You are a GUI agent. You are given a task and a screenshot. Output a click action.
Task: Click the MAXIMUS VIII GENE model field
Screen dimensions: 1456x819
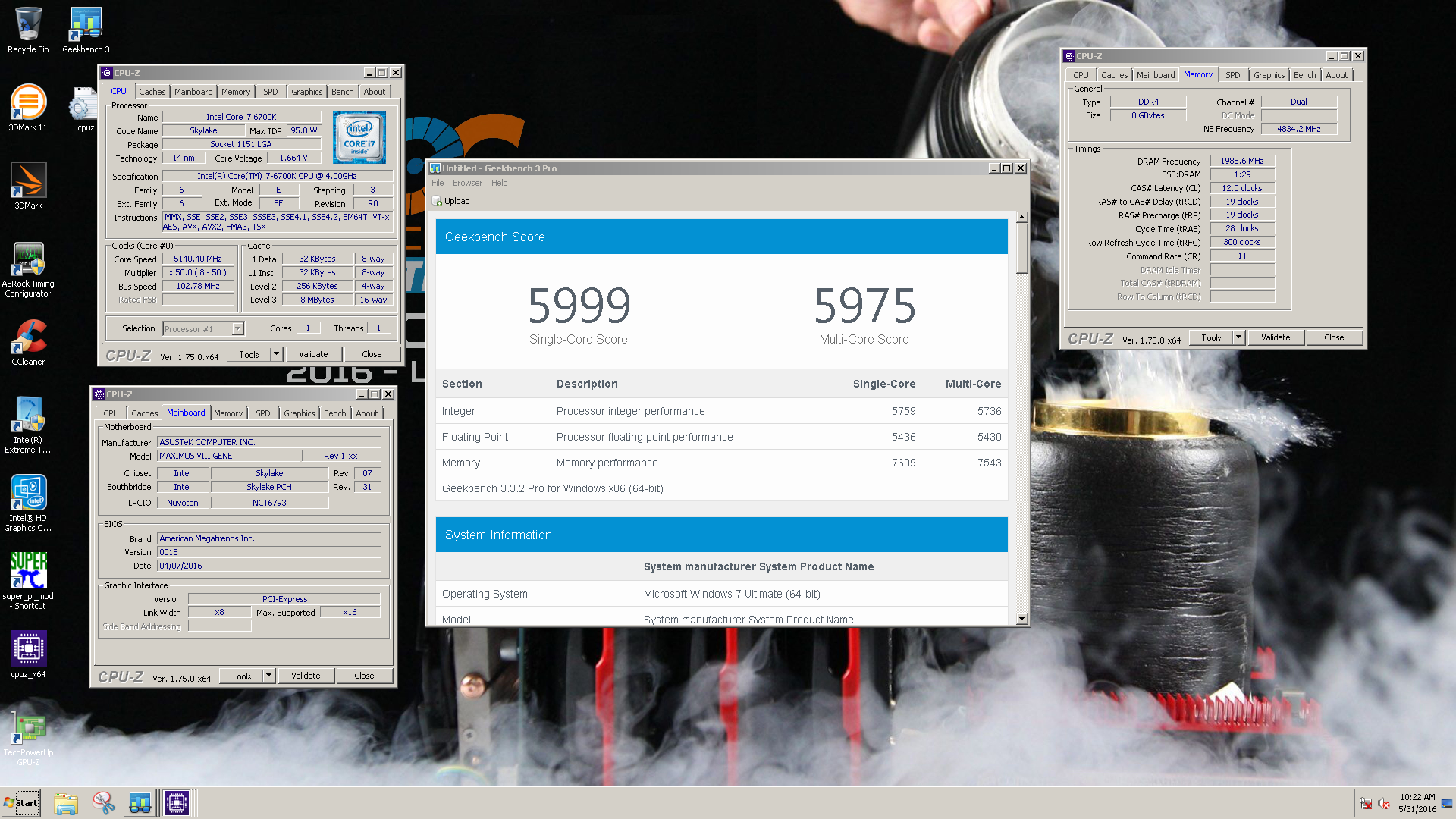point(227,456)
